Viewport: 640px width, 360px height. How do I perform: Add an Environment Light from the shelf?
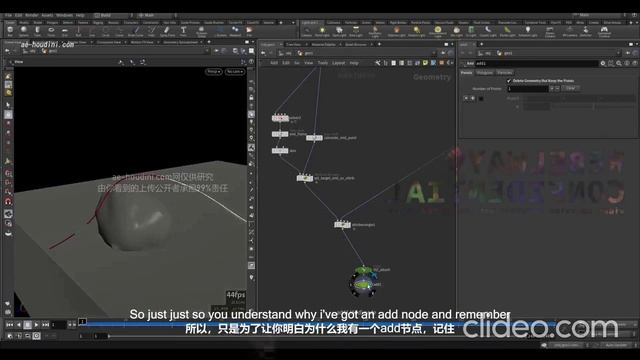click(x=438, y=31)
